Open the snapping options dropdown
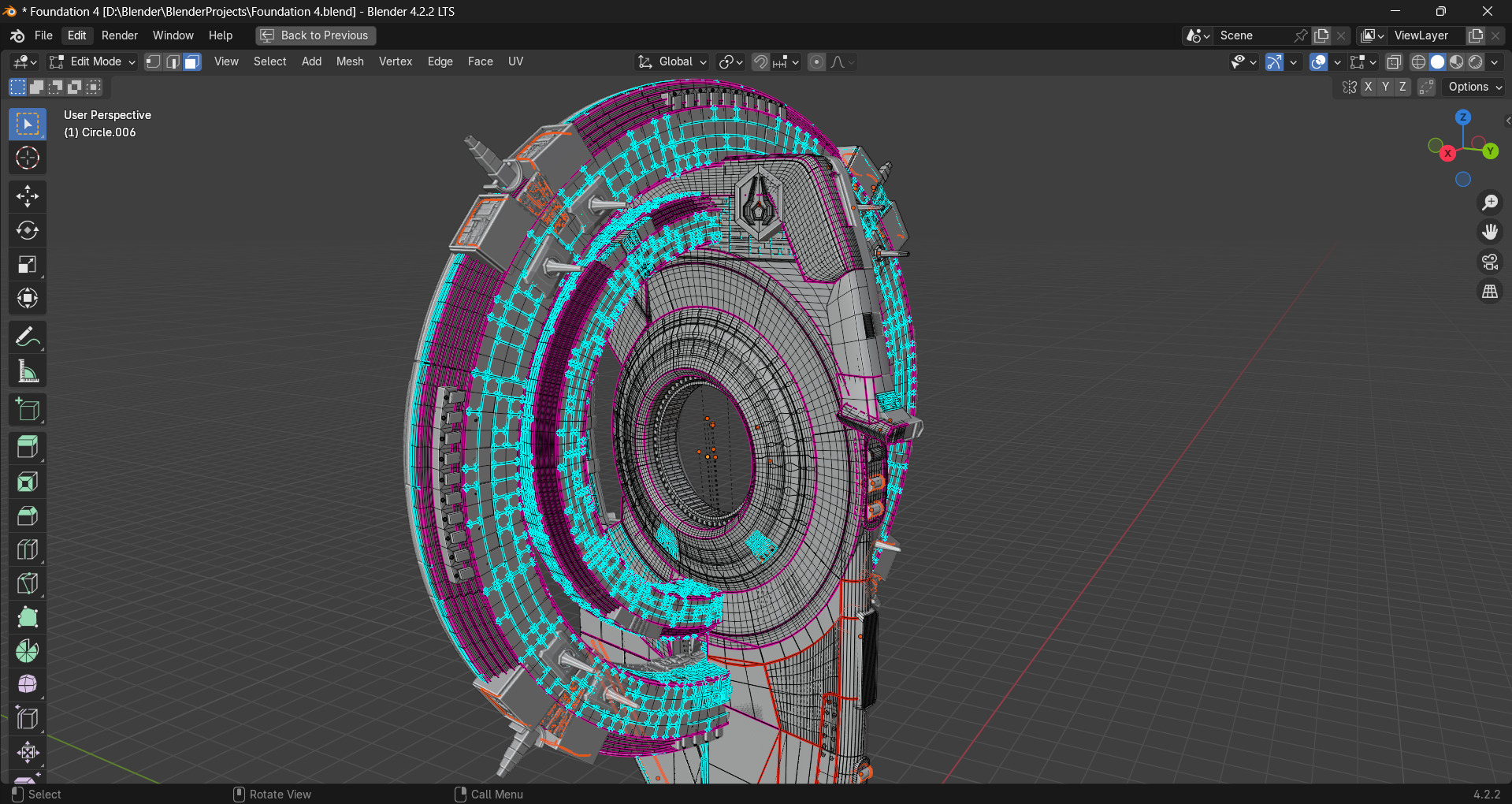Image resolution: width=1512 pixels, height=804 pixels. [786, 61]
